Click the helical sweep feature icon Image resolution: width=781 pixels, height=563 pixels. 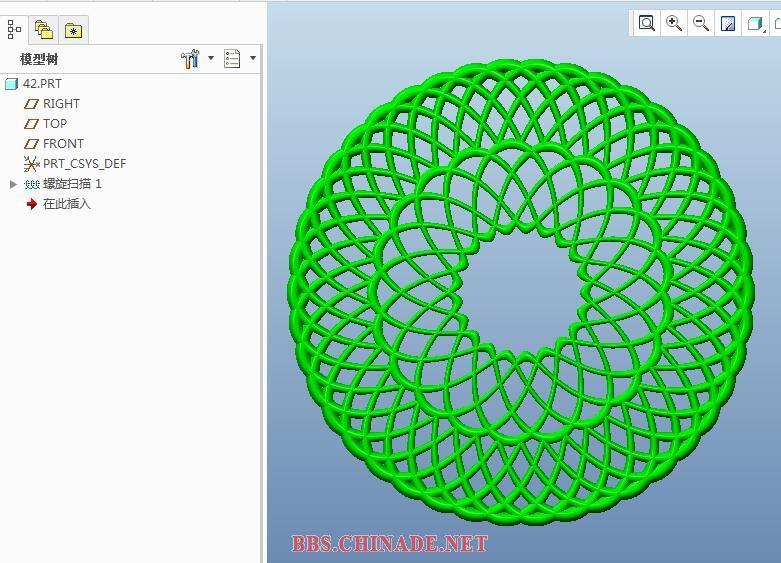pos(32,184)
